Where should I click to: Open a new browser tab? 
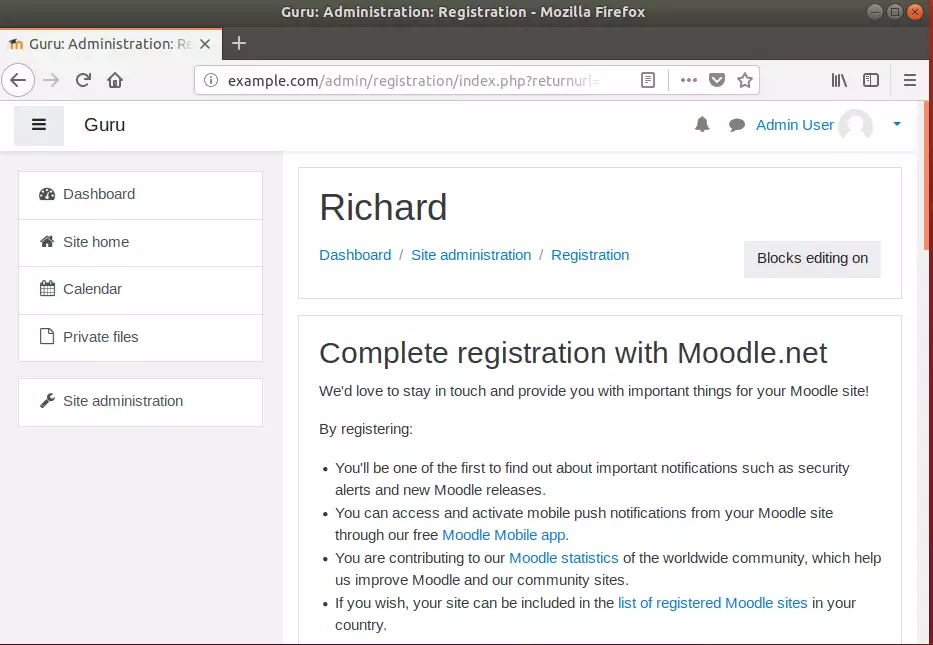(x=239, y=43)
